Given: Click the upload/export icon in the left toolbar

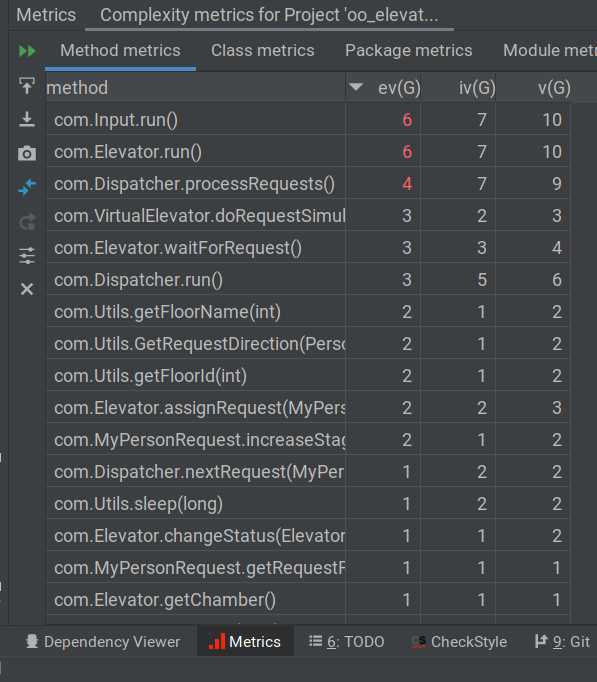Looking at the screenshot, I should (x=27, y=86).
